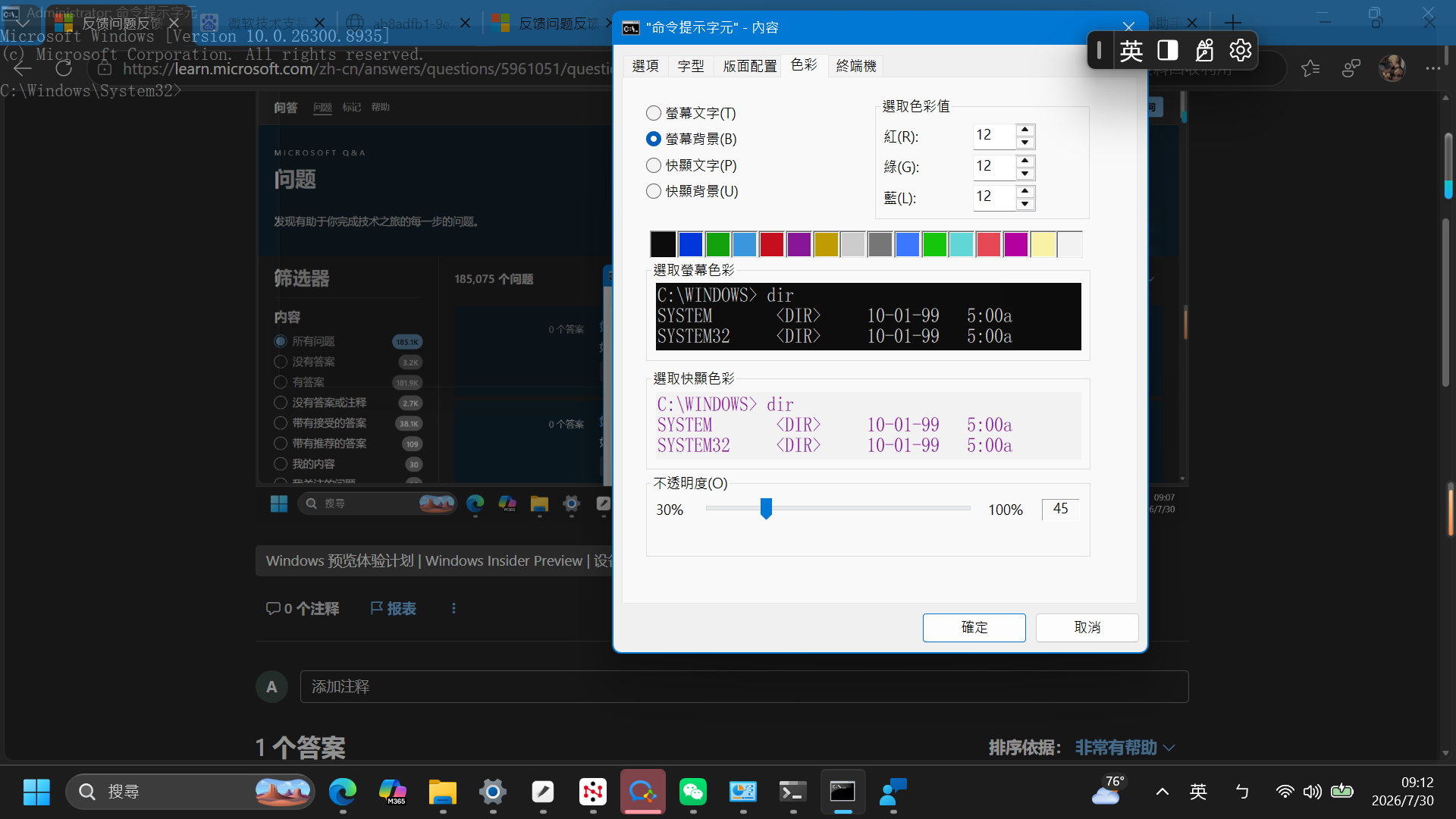
Task: Show hidden tray icons chevron
Action: pyautogui.click(x=1162, y=792)
